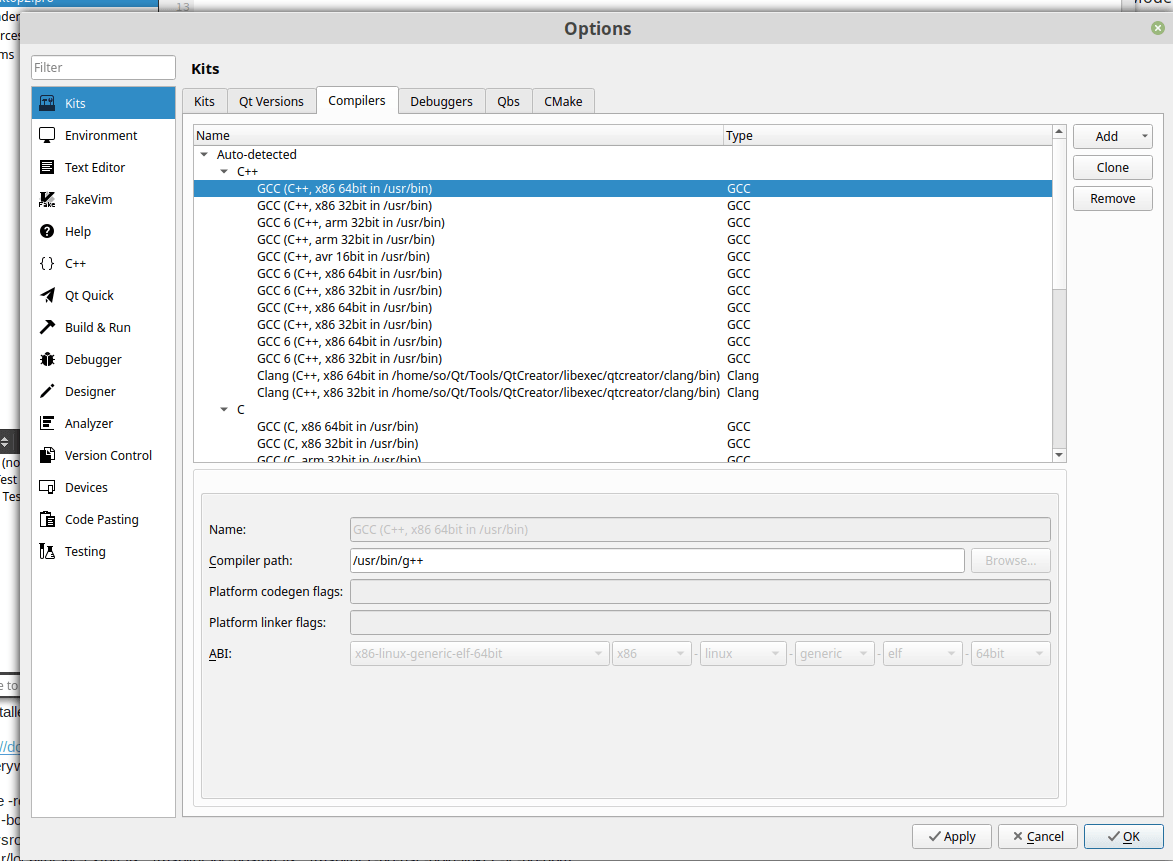Collapse the C++ compilers group

[x=224, y=172]
